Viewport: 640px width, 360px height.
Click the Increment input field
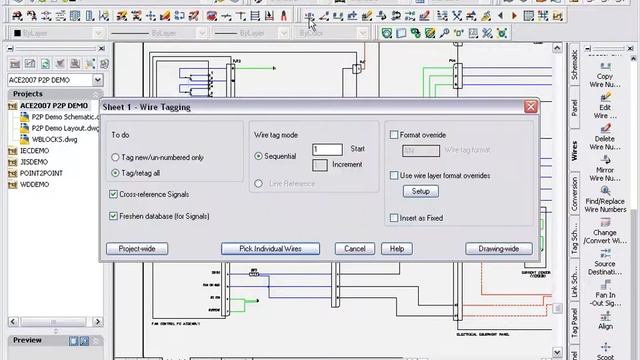[320, 165]
